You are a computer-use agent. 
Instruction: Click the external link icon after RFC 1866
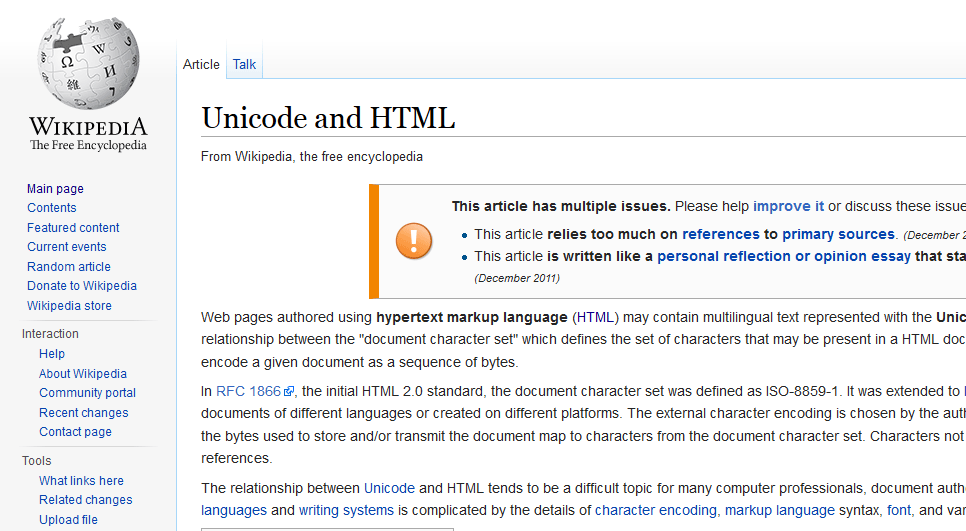click(x=288, y=392)
